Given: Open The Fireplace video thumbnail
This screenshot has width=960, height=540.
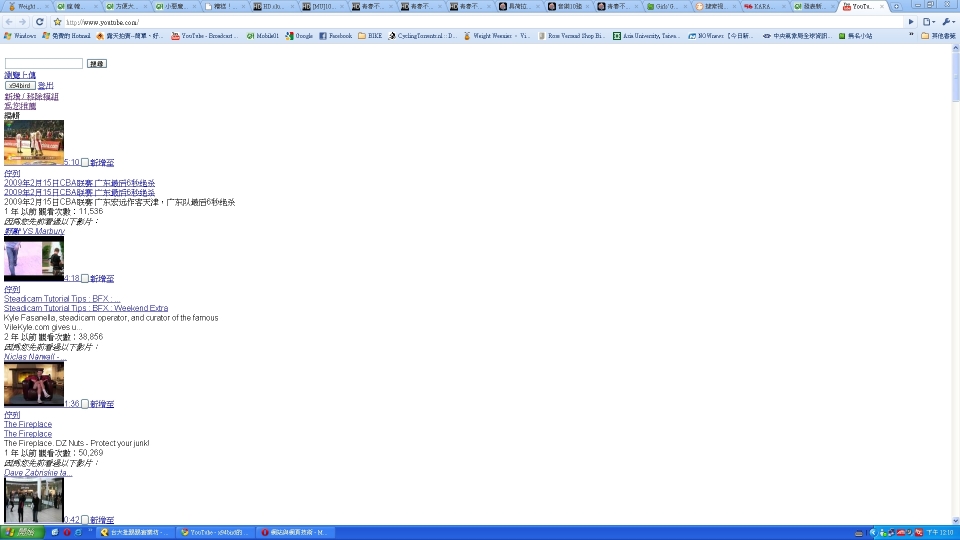Looking at the screenshot, I should (x=34, y=384).
